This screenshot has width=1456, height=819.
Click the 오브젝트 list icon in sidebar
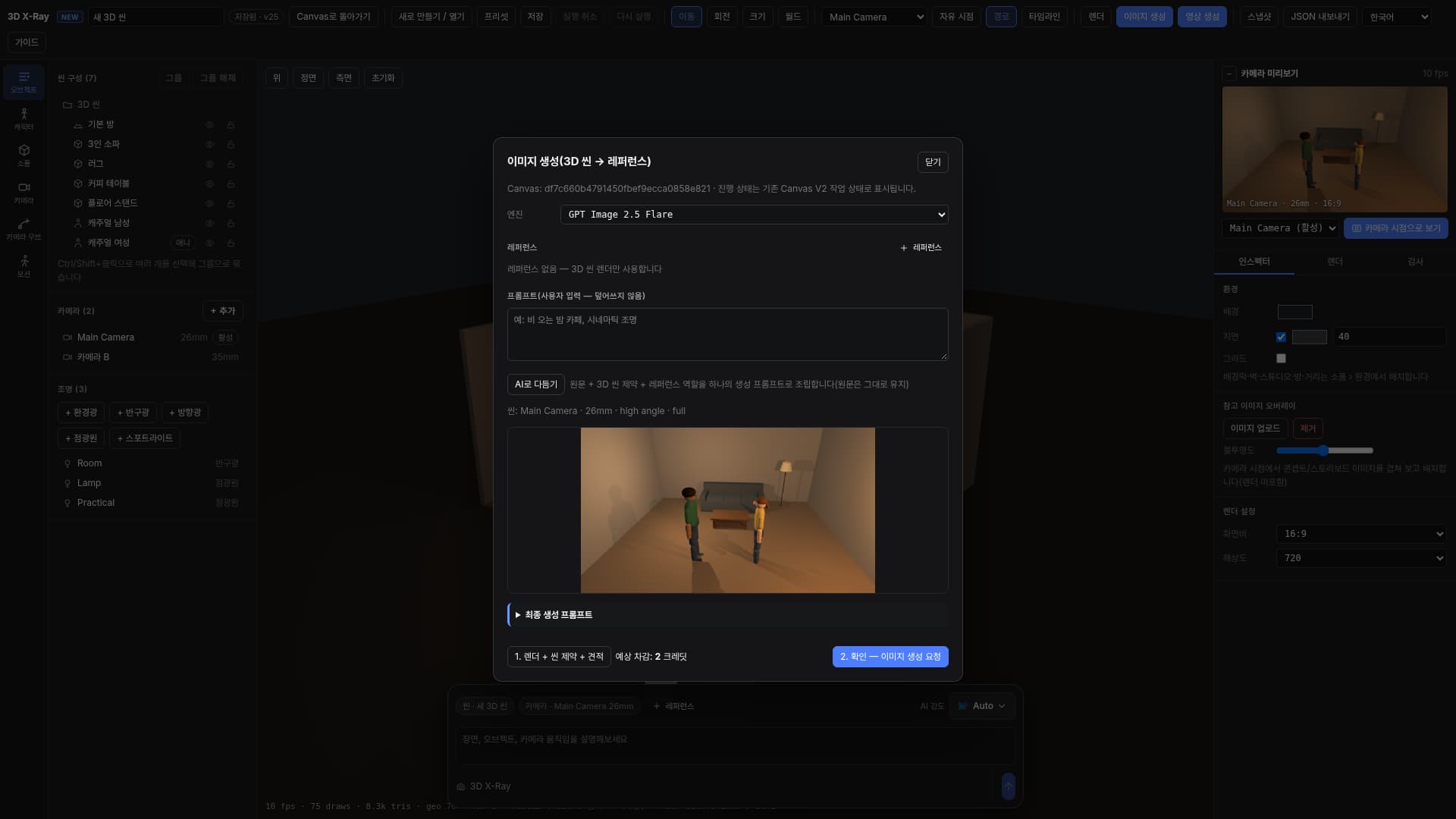tap(24, 82)
